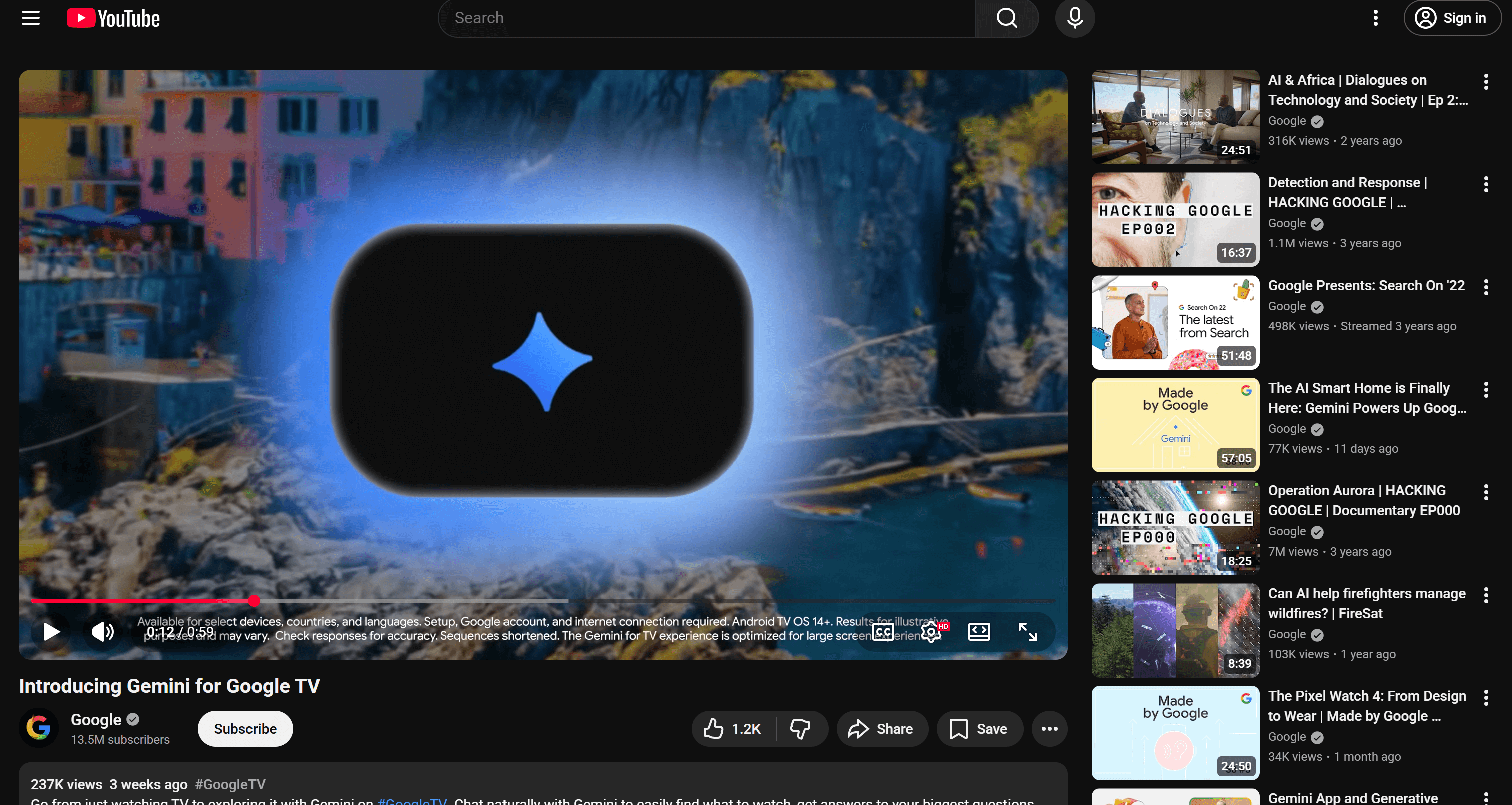
Task: Open more actions menu beside Save
Action: [x=1049, y=729]
